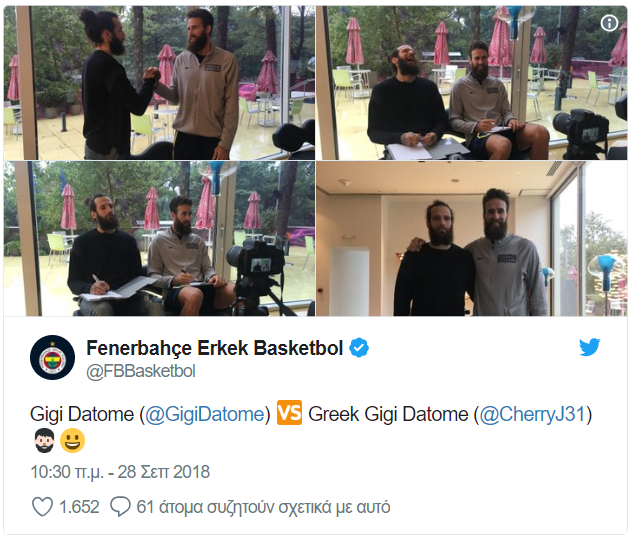Click the @FBBasketbol handle
This screenshot has width=632, height=543.
(x=141, y=371)
